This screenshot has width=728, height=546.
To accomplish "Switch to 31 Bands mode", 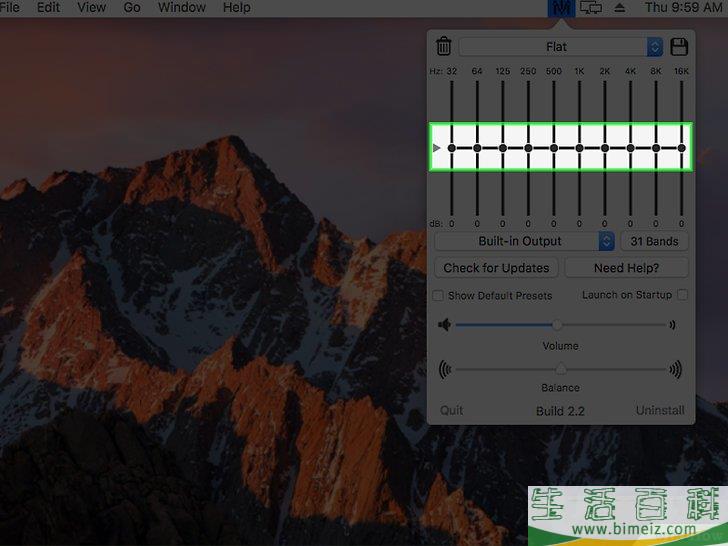I will pyautogui.click(x=654, y=241).
